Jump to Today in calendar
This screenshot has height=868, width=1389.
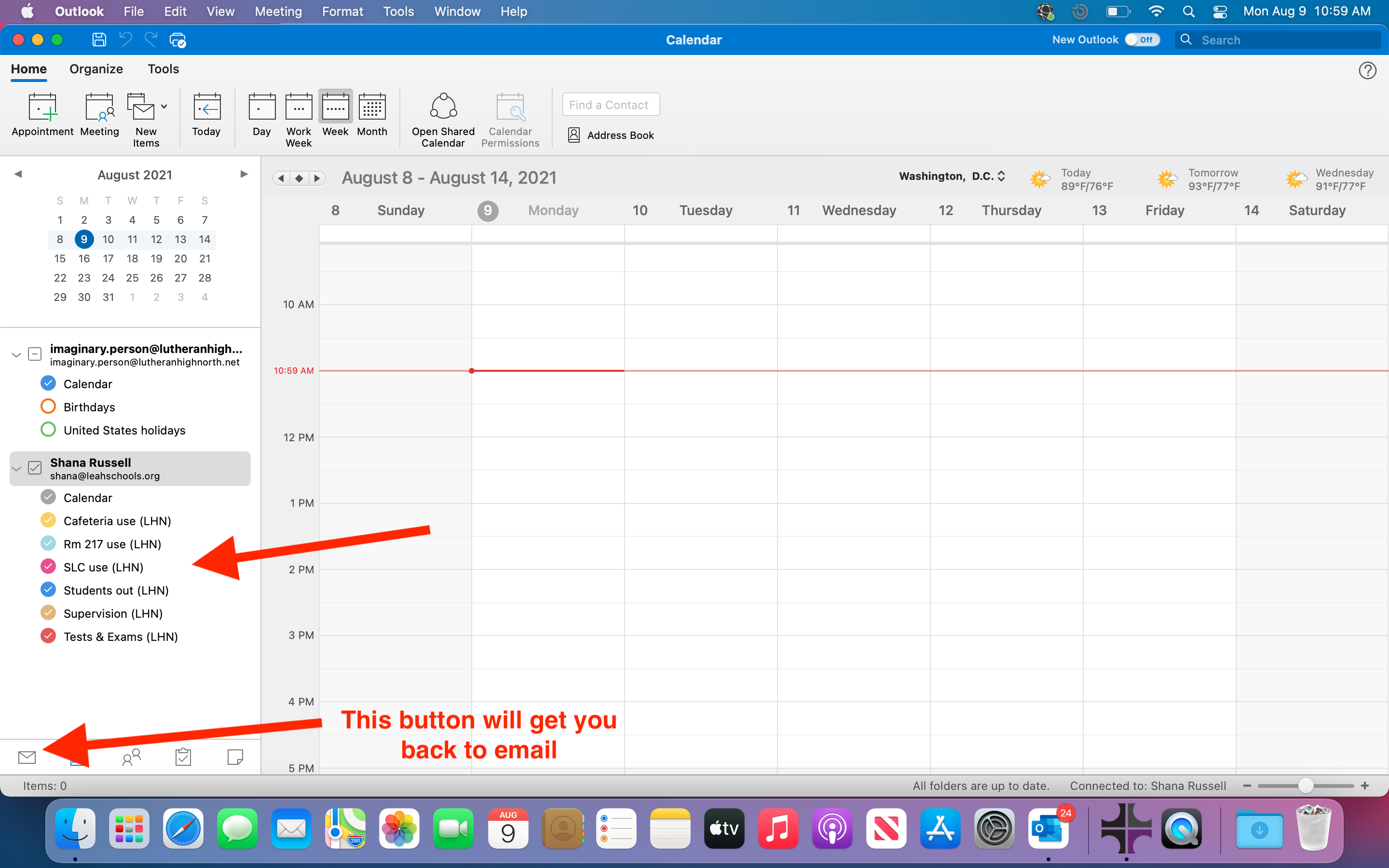pyautogui.click(x=206, y=114)
